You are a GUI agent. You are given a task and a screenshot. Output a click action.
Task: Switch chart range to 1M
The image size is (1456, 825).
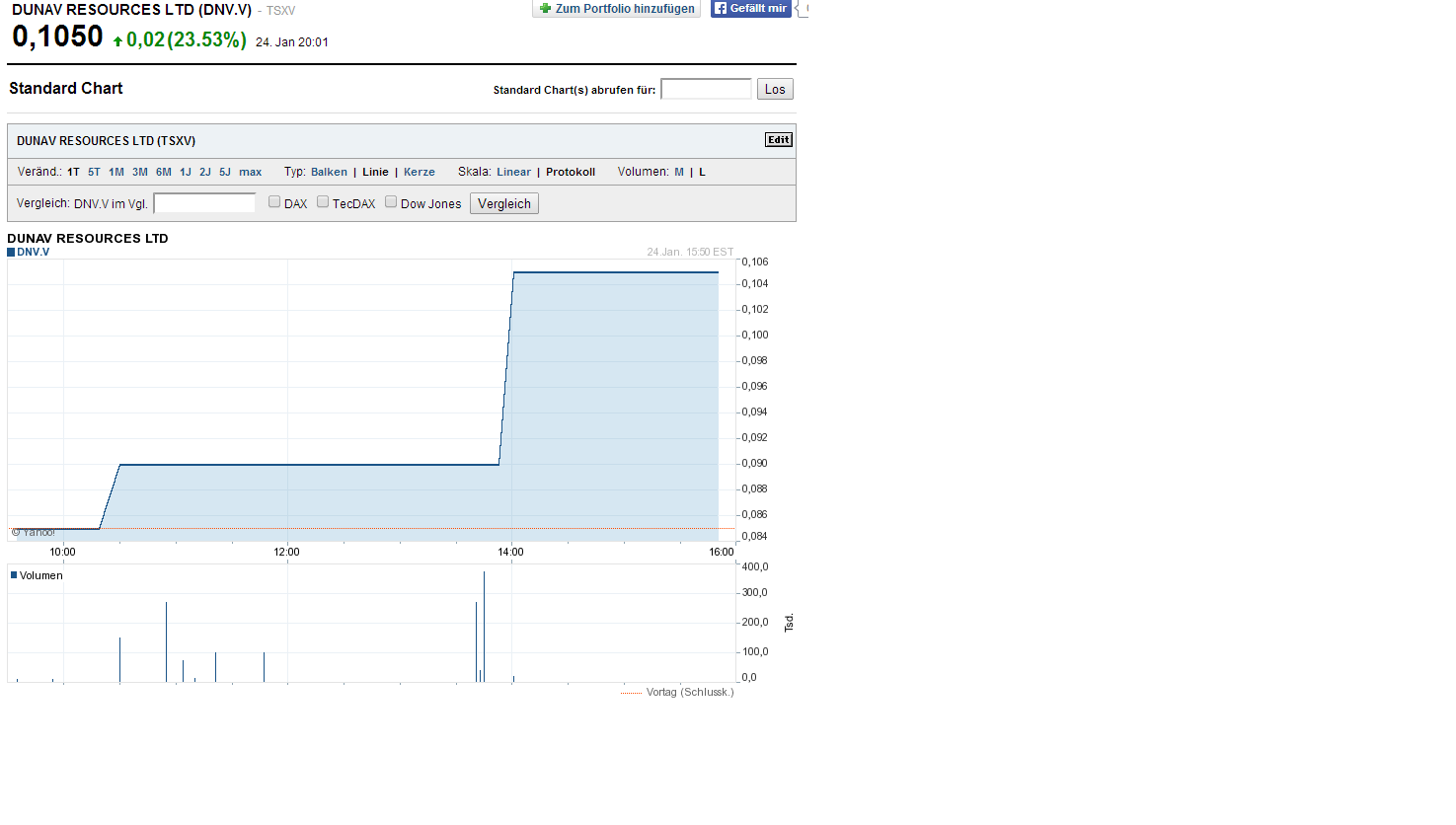(116, 172)
